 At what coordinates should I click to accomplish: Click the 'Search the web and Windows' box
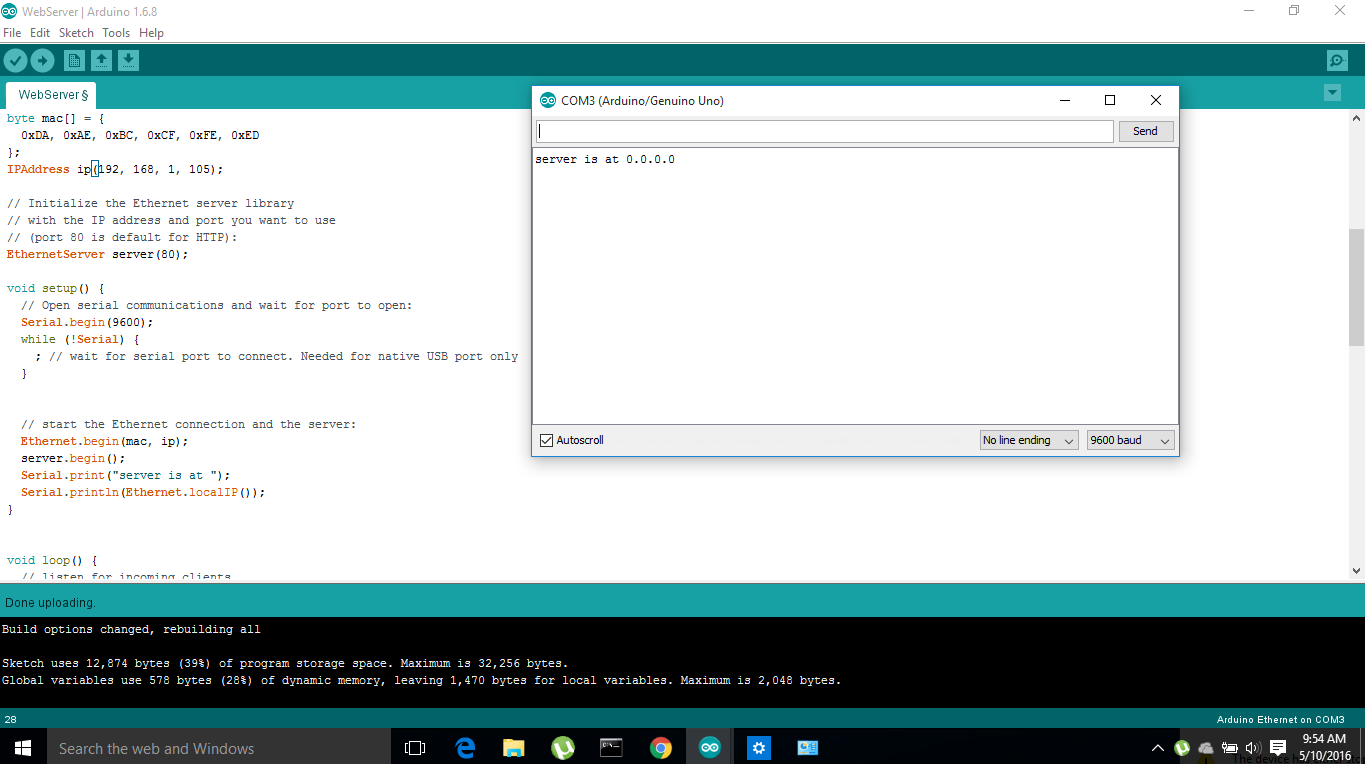(218, 747)
